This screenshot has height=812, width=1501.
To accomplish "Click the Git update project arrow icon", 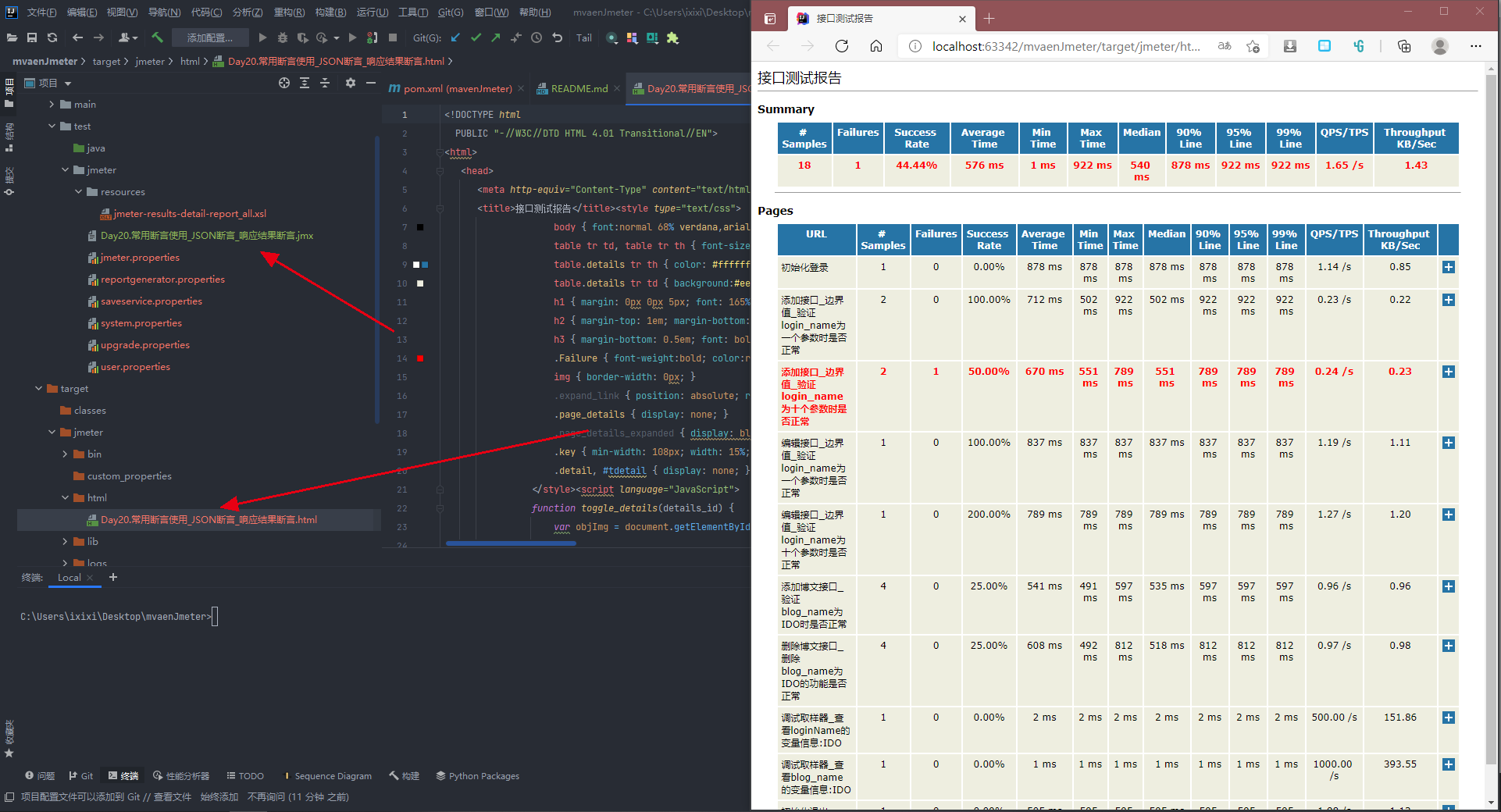I will point(455,37).
